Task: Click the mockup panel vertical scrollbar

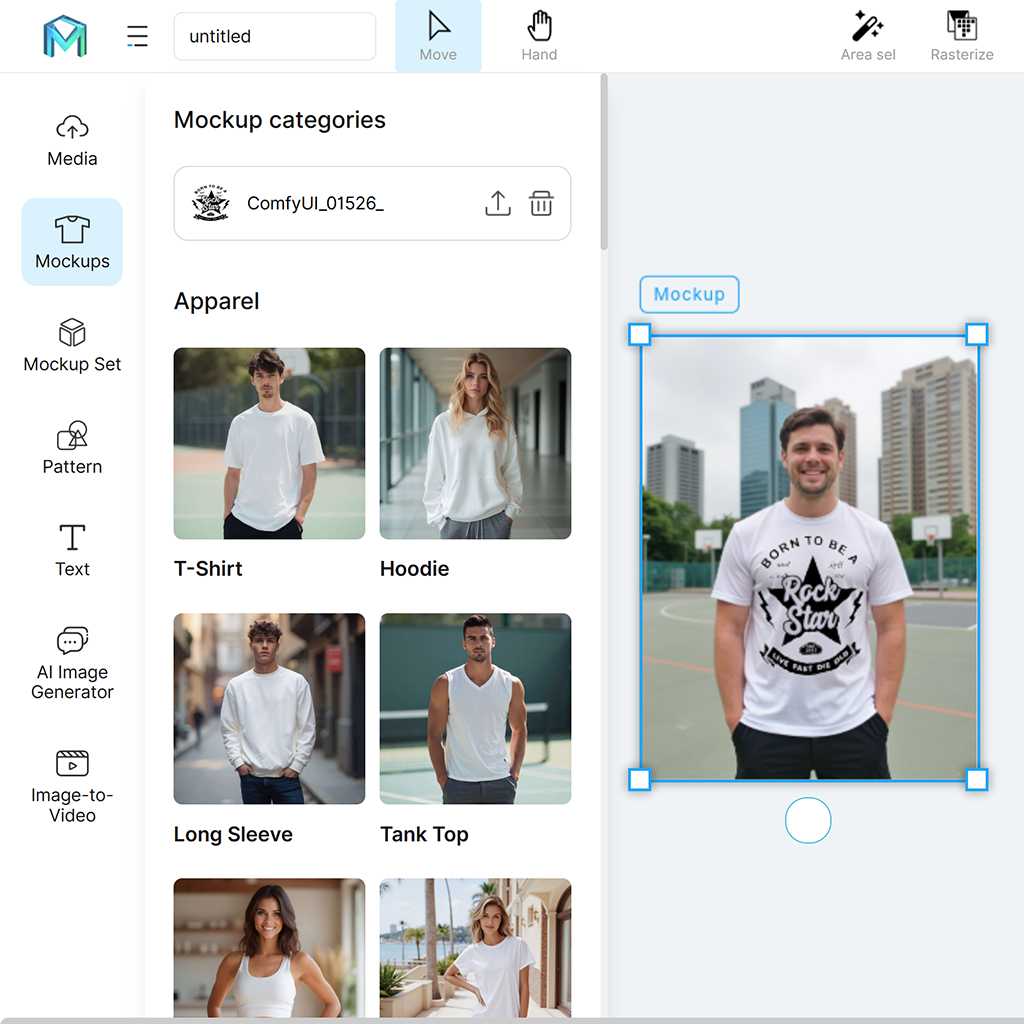Action: pyautogui.click(x=604, y=161)
